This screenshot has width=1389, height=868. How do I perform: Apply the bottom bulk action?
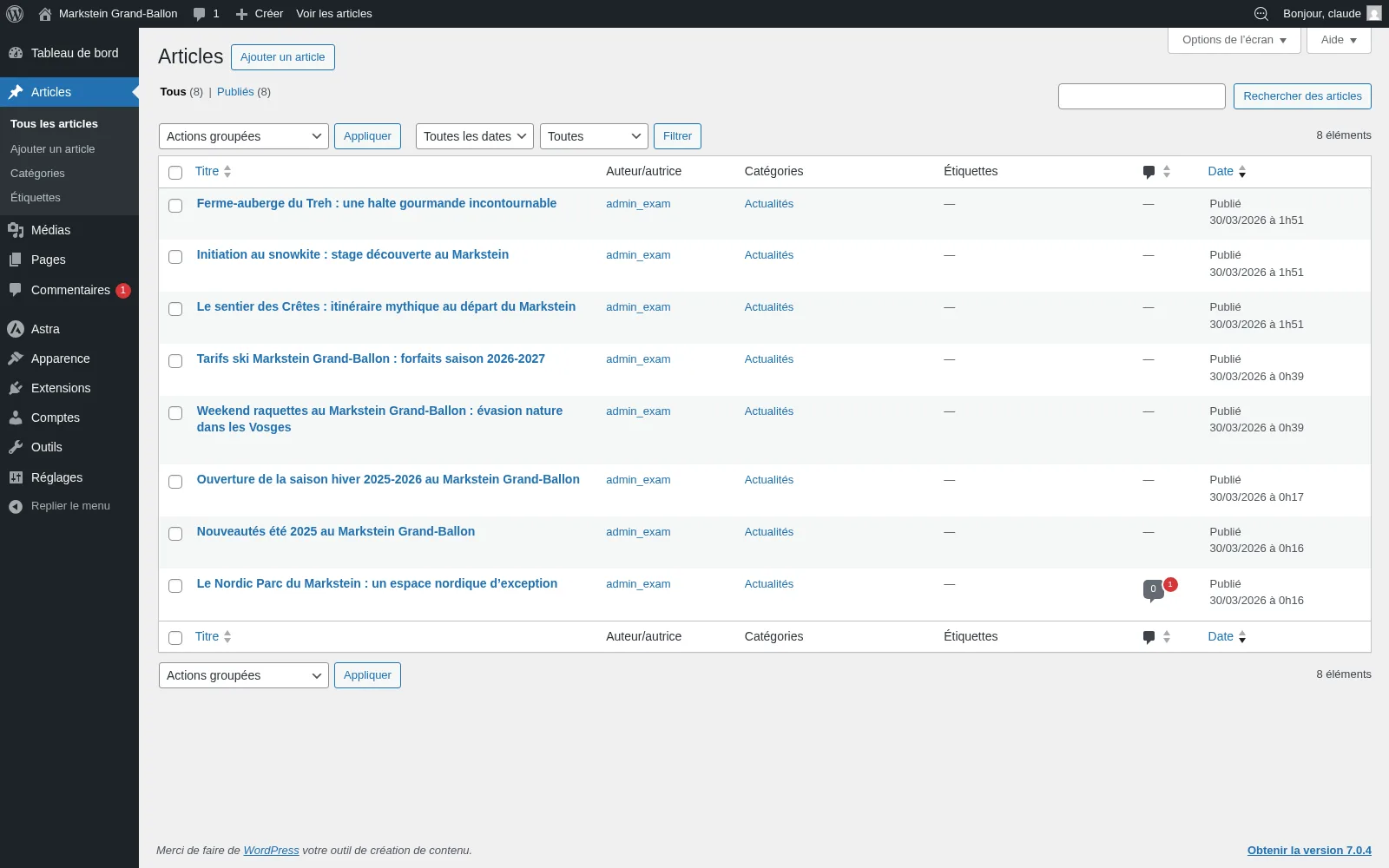click(x=367, y=675)
